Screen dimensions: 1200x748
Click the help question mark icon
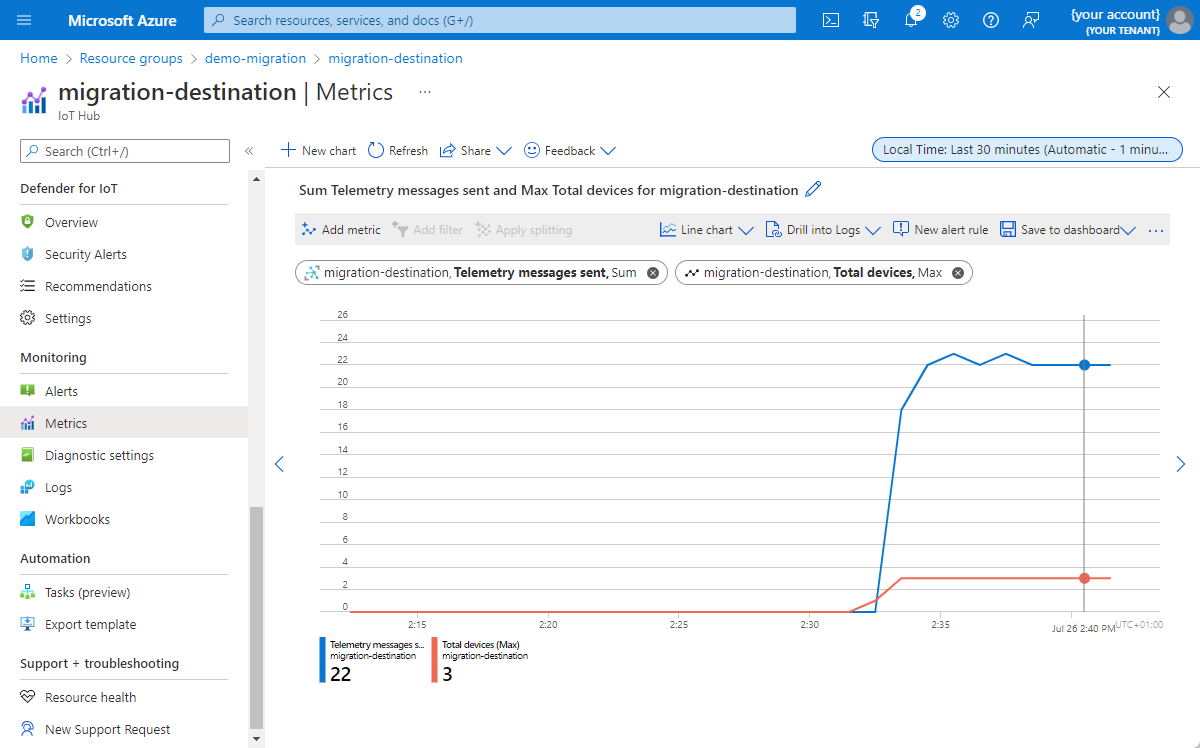click(991, 20)
